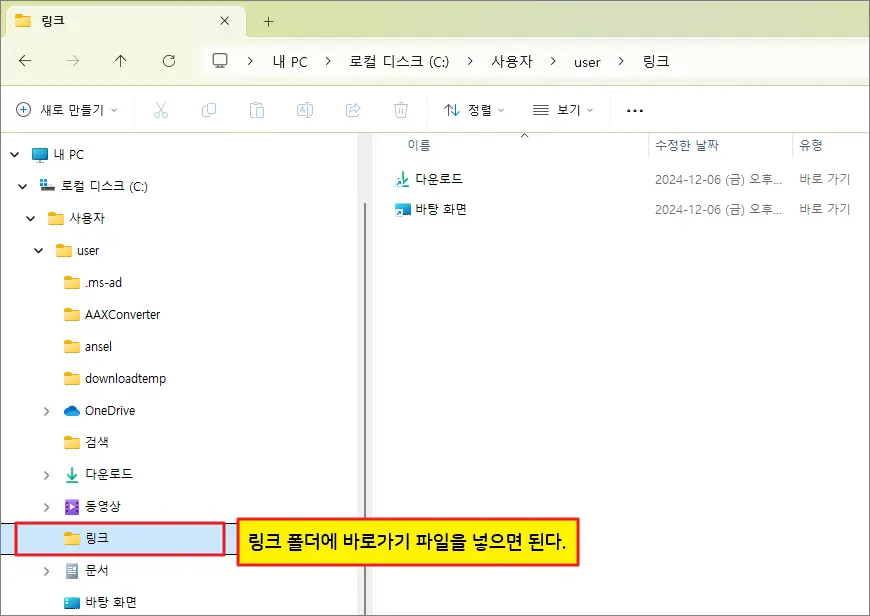Click the navigation pane vertical scrollbar
Screen dimensions: 870x616
click(x=365, y=408)
